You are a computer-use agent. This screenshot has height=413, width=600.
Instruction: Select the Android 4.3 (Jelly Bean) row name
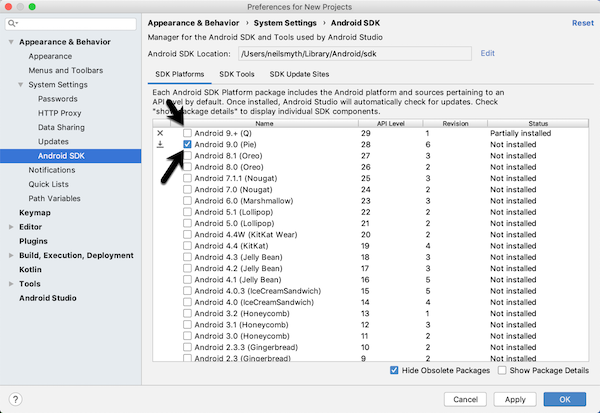pyautogui.click(x=238, y=257)
